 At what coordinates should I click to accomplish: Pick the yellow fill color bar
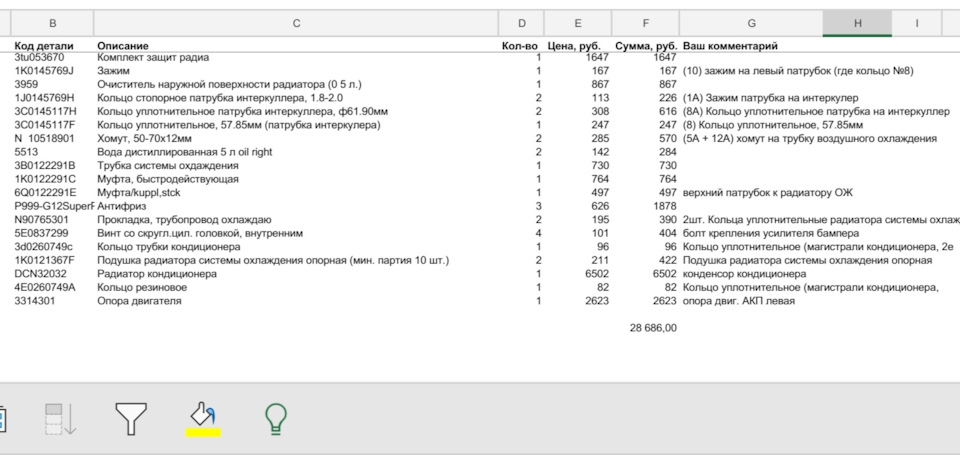pos(203,432)
